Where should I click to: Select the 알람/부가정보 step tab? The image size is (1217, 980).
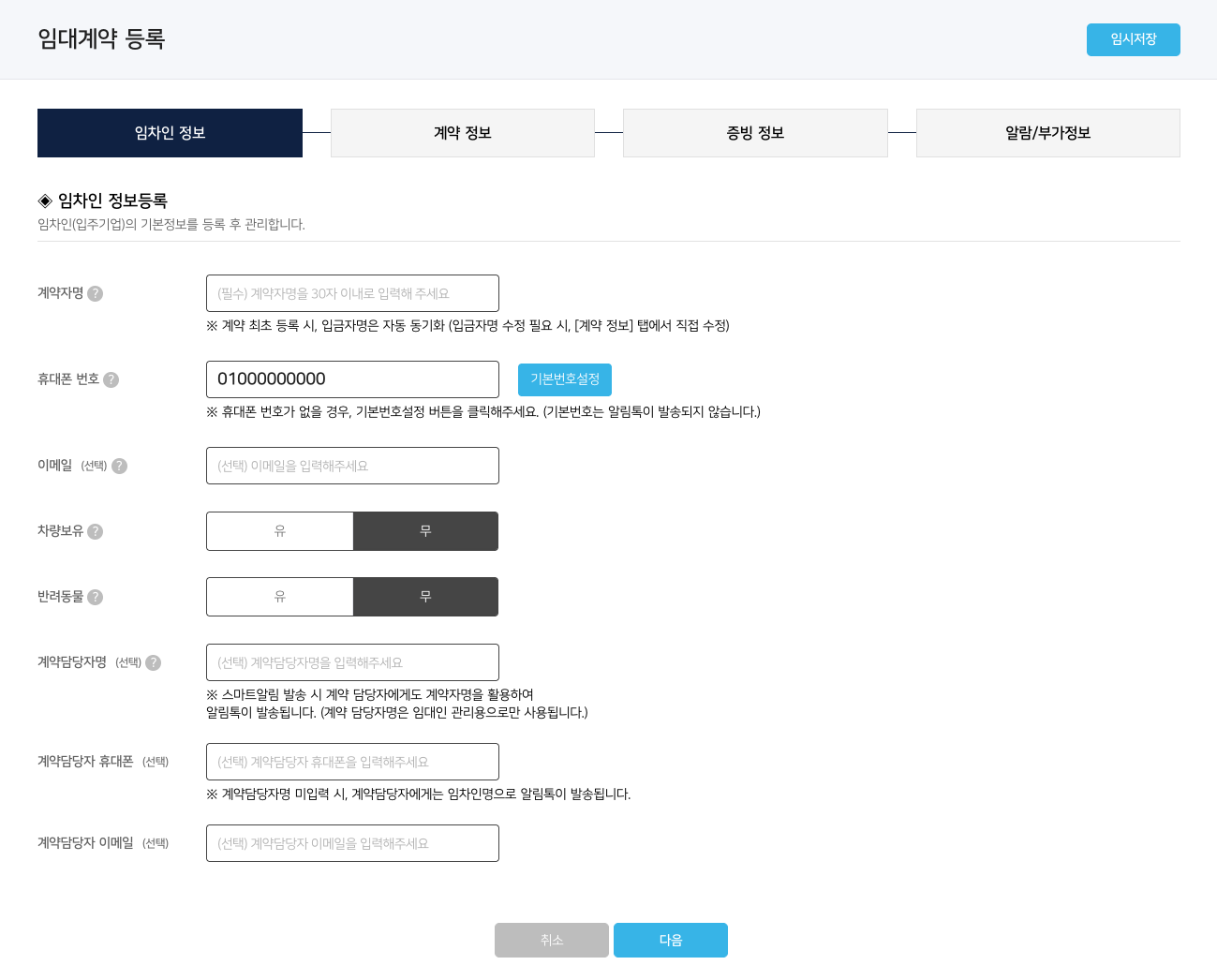point(1048,133)
